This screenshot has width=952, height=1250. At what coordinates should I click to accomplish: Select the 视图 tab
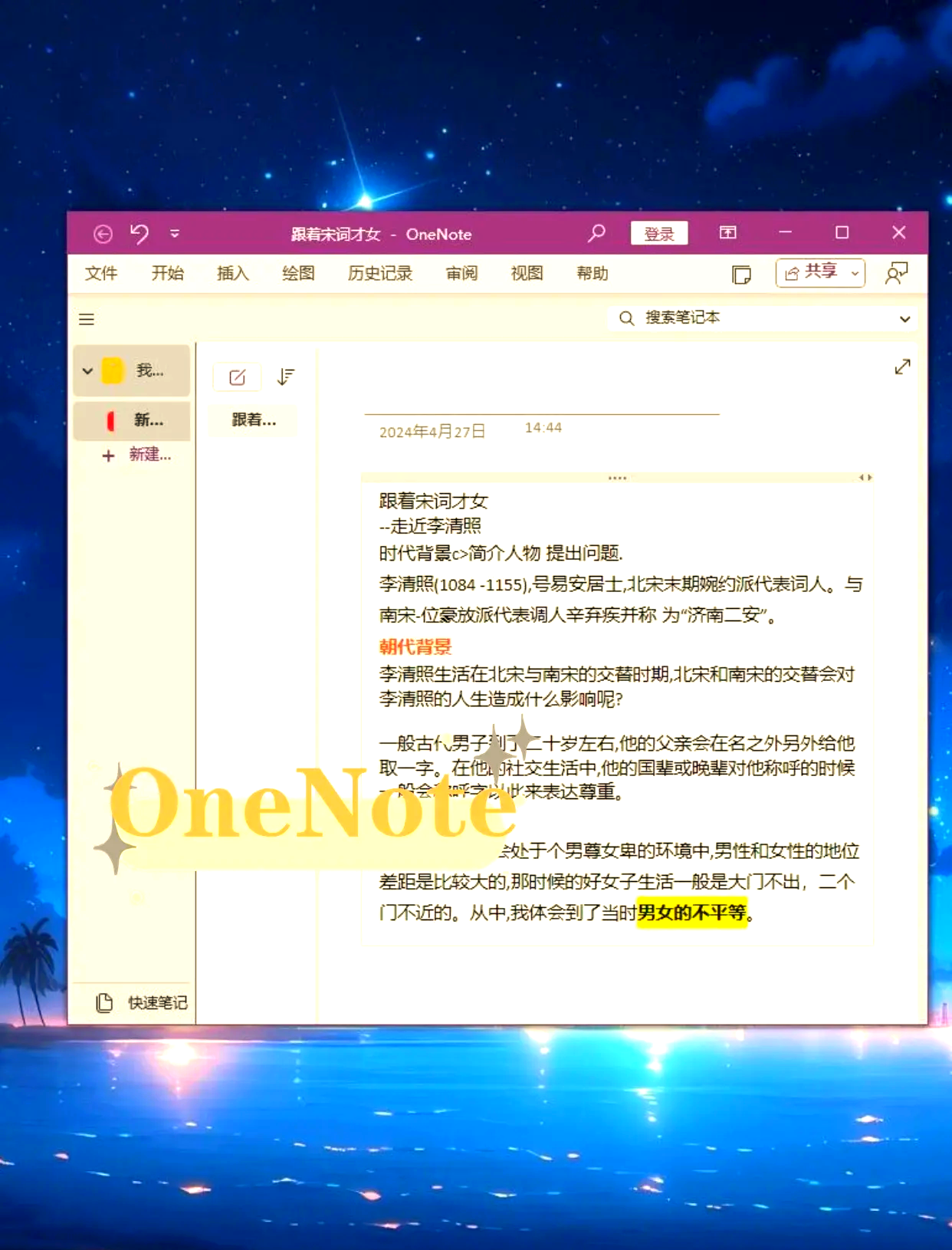pos(527,274)
